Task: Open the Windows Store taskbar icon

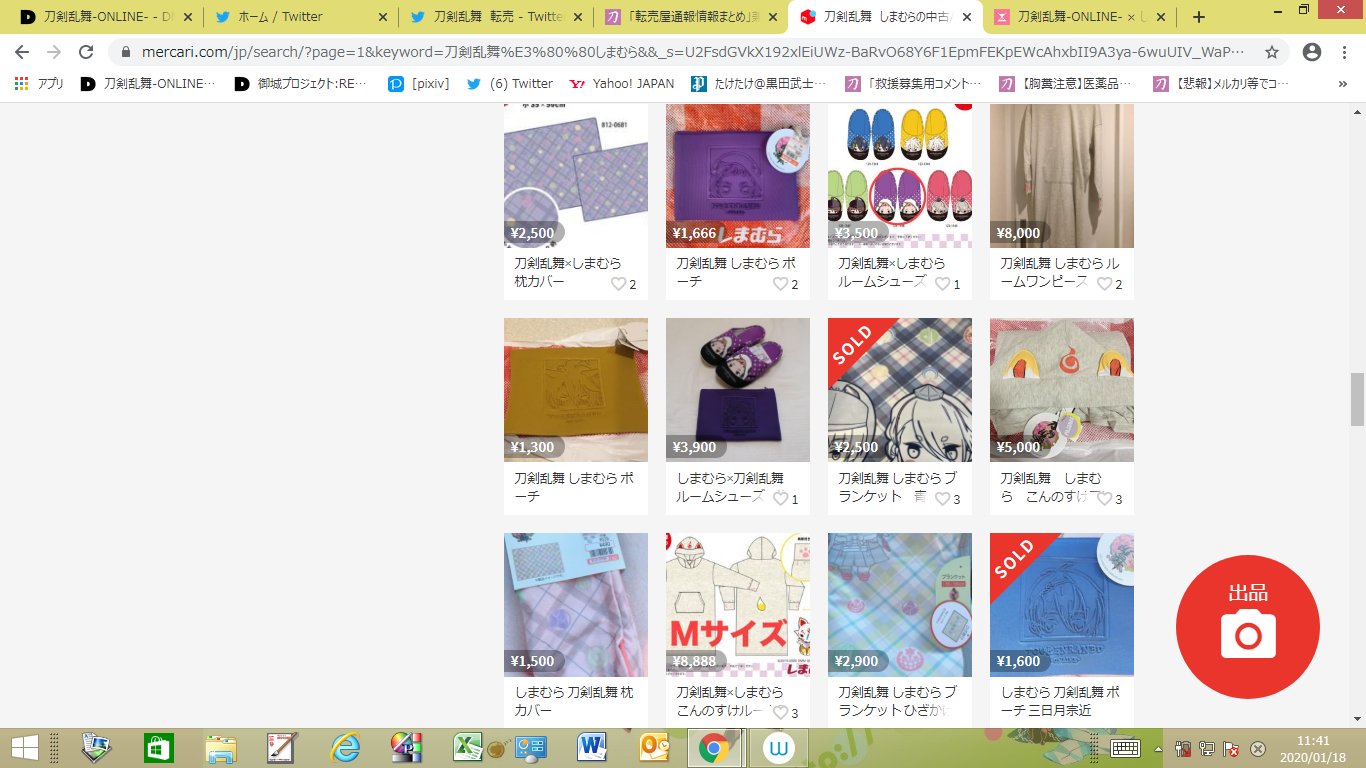Action: pos(158,748)
